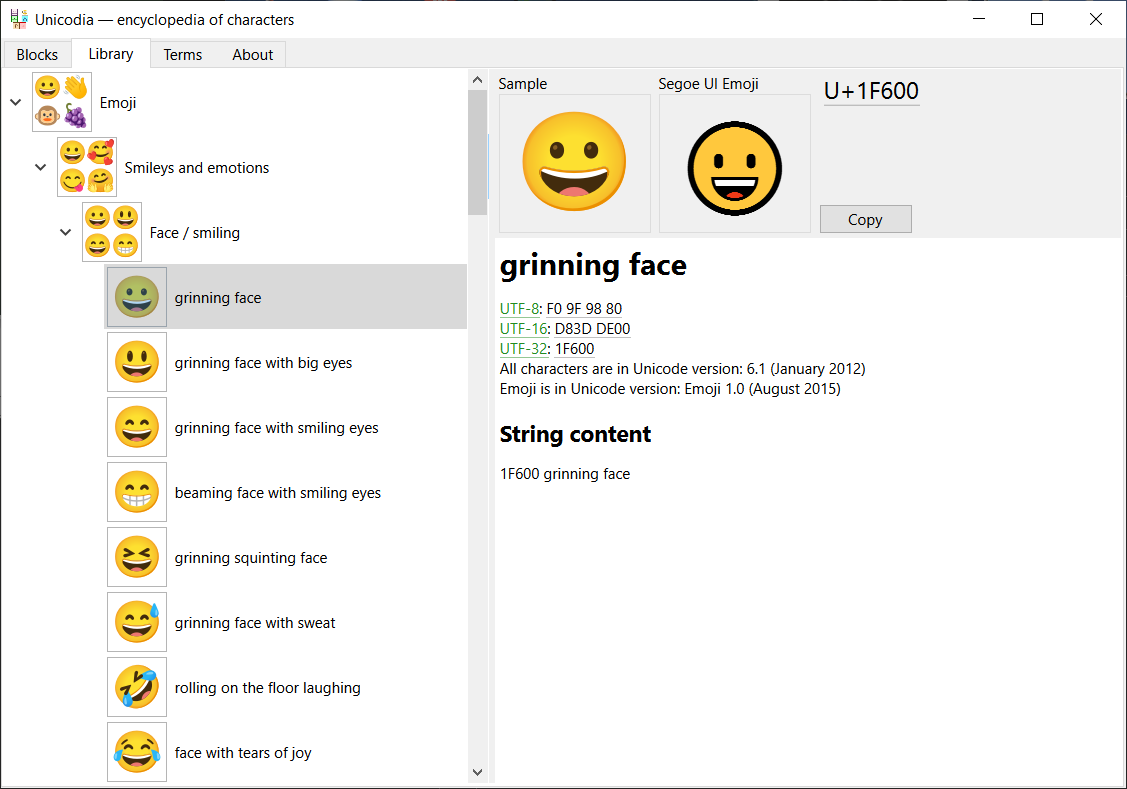
Task: Open the Terms tab
Action: point(182,55)
